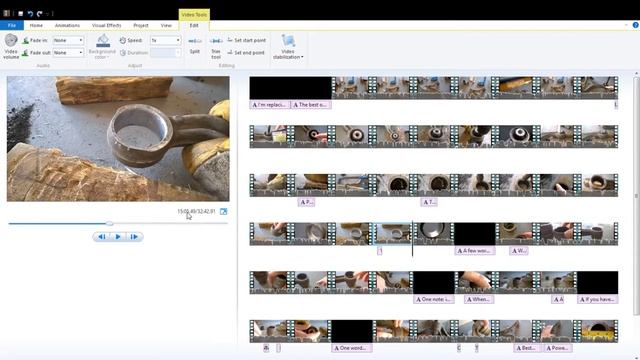Click Set start point
Viewport: 640px width, 360px height.
click(247, 40)
